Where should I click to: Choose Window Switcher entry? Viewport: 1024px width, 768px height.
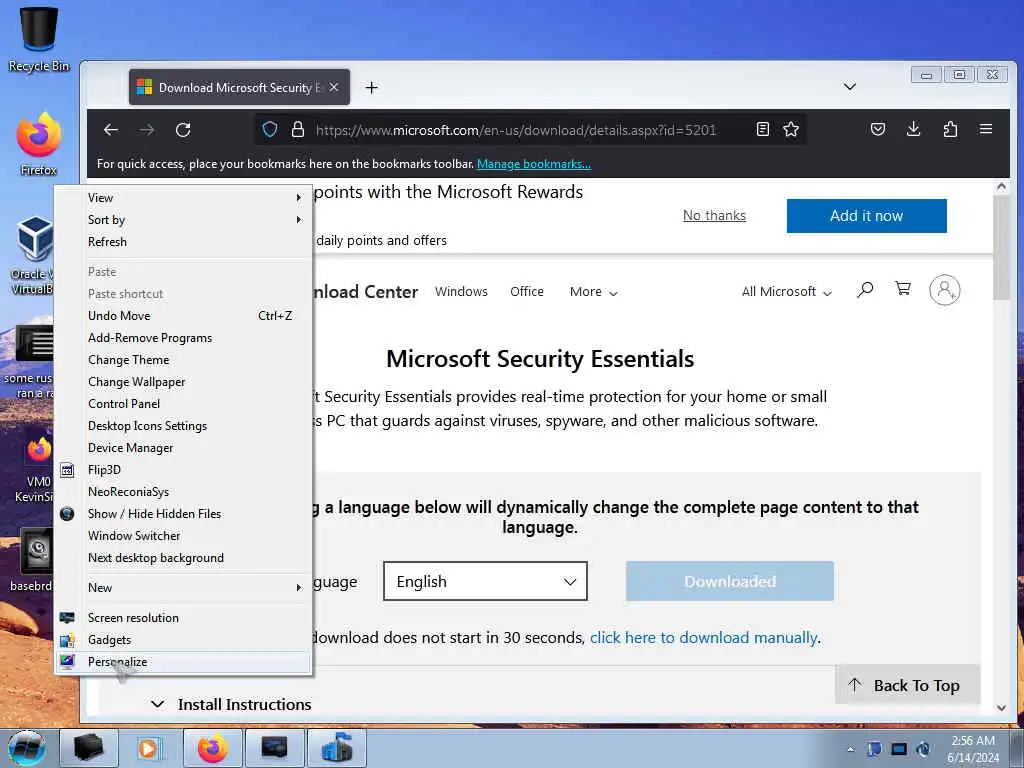click(x=183, y=536)
